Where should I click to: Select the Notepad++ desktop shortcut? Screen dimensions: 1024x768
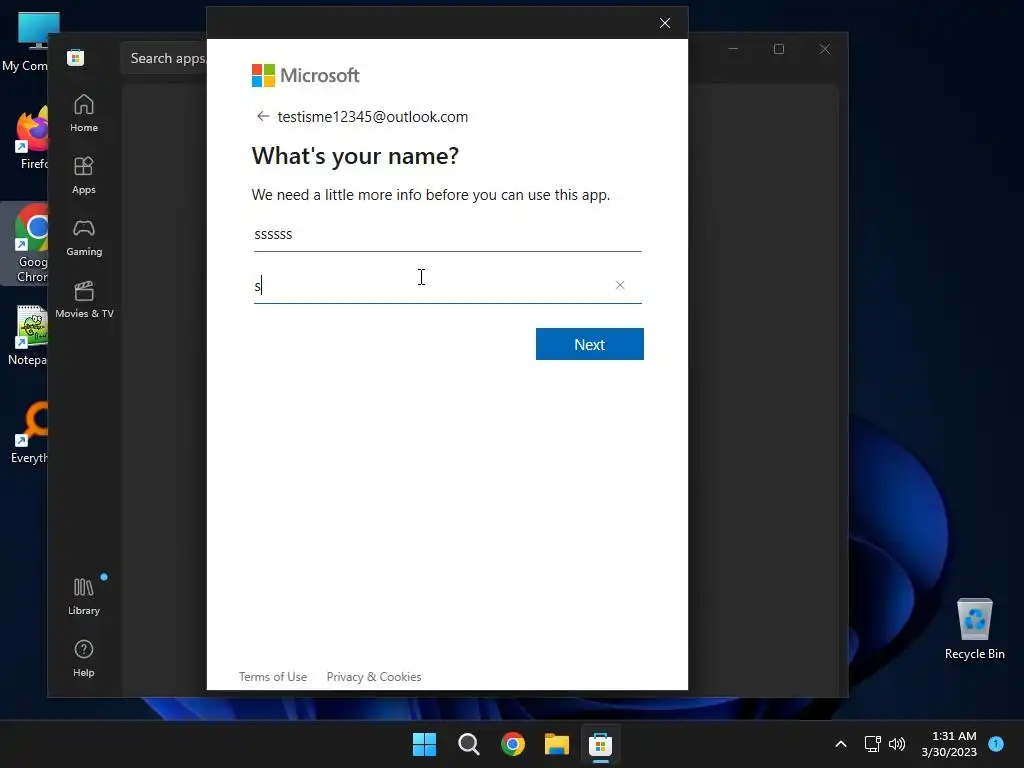click(x=27, y=336)
